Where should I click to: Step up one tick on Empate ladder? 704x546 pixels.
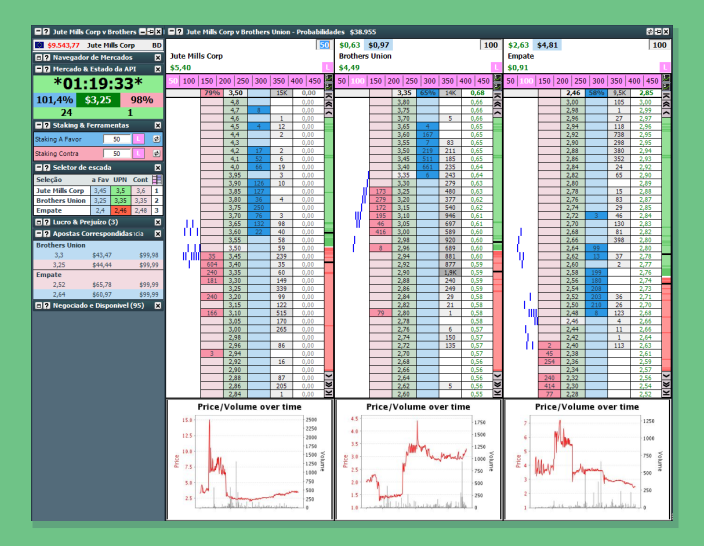(666, 113)
